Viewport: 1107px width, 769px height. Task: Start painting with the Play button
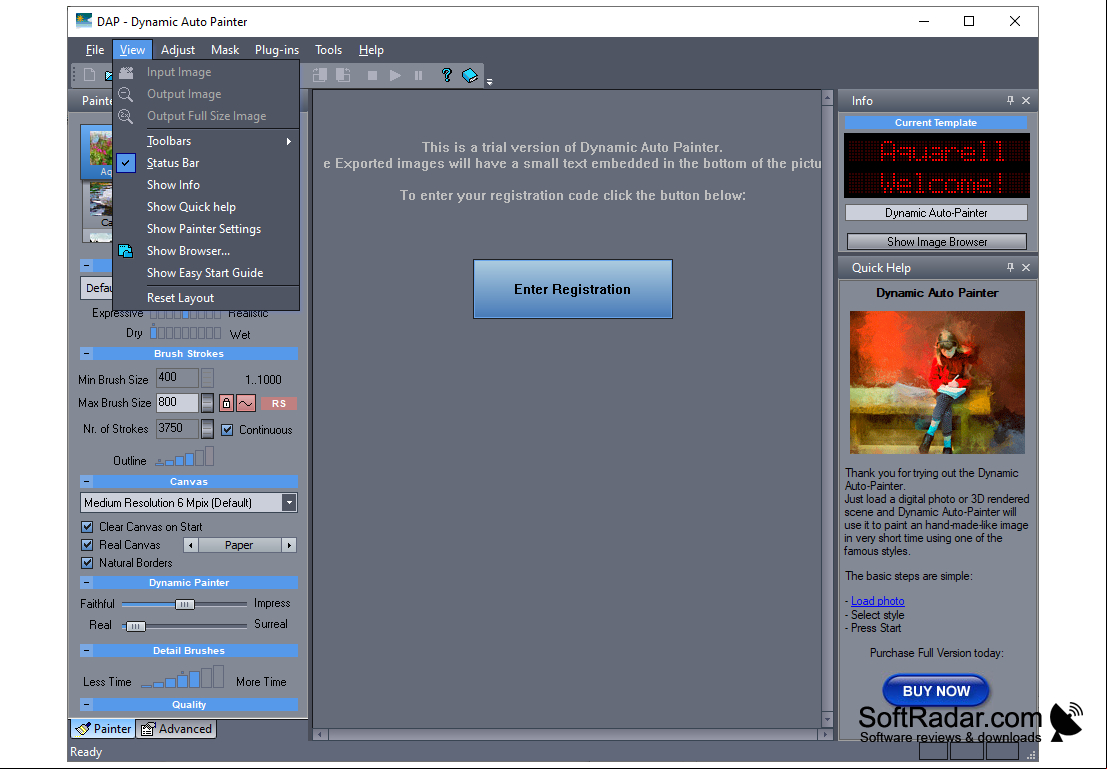click(x=395, y=75)
